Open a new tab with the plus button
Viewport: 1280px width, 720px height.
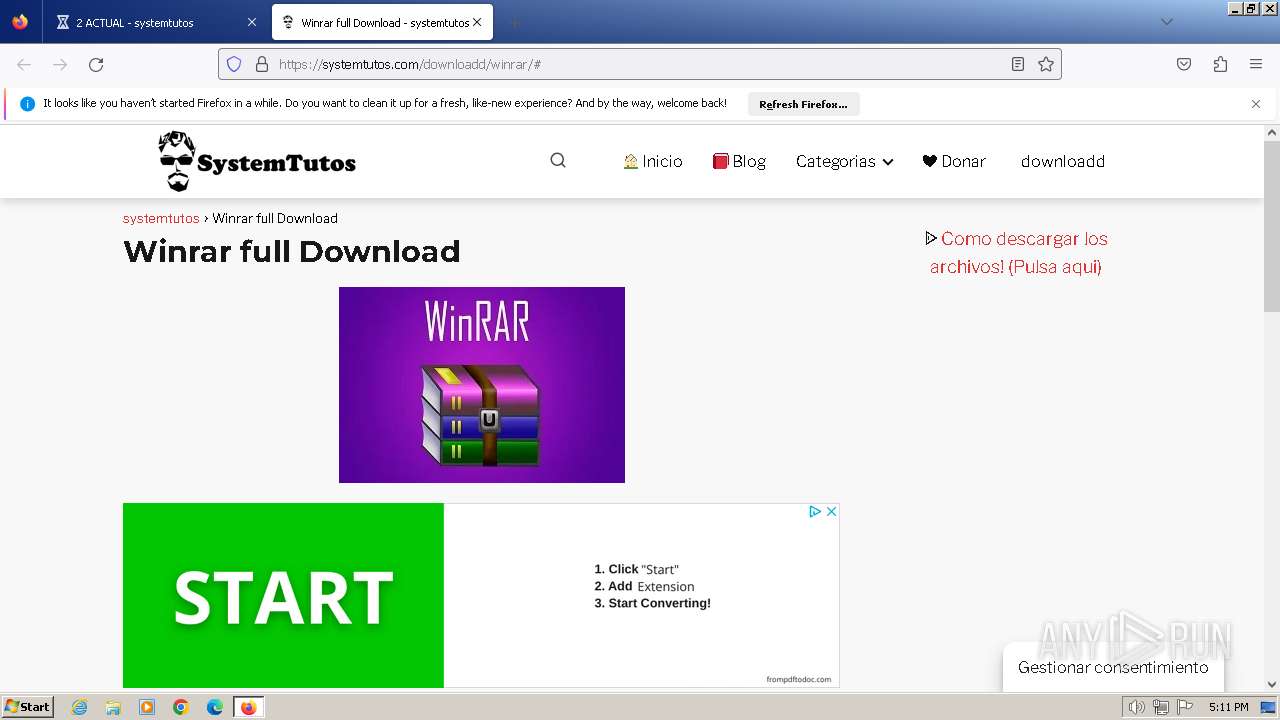tap(514, 22)
